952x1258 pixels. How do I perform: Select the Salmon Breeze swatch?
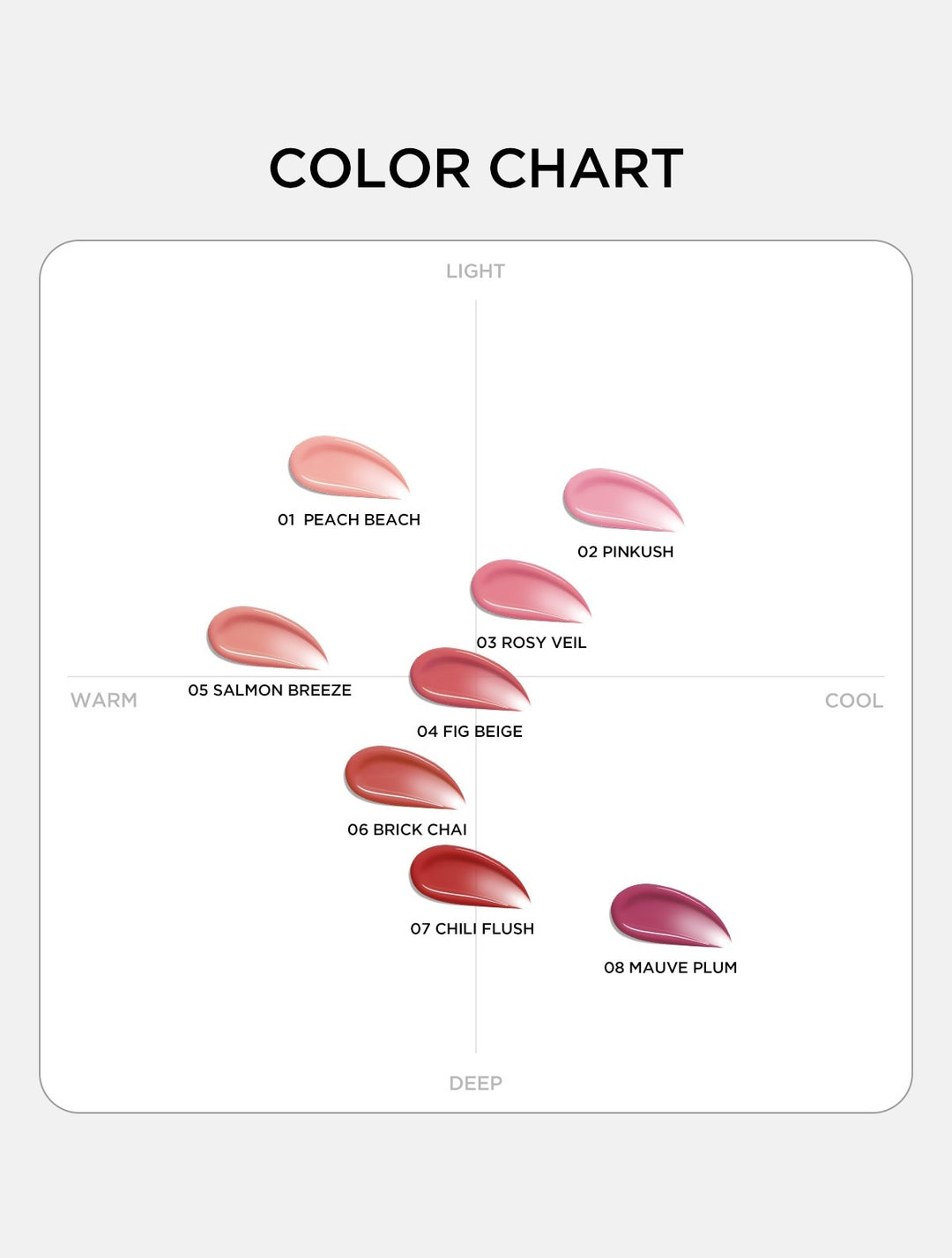click(x=264, y=636)
